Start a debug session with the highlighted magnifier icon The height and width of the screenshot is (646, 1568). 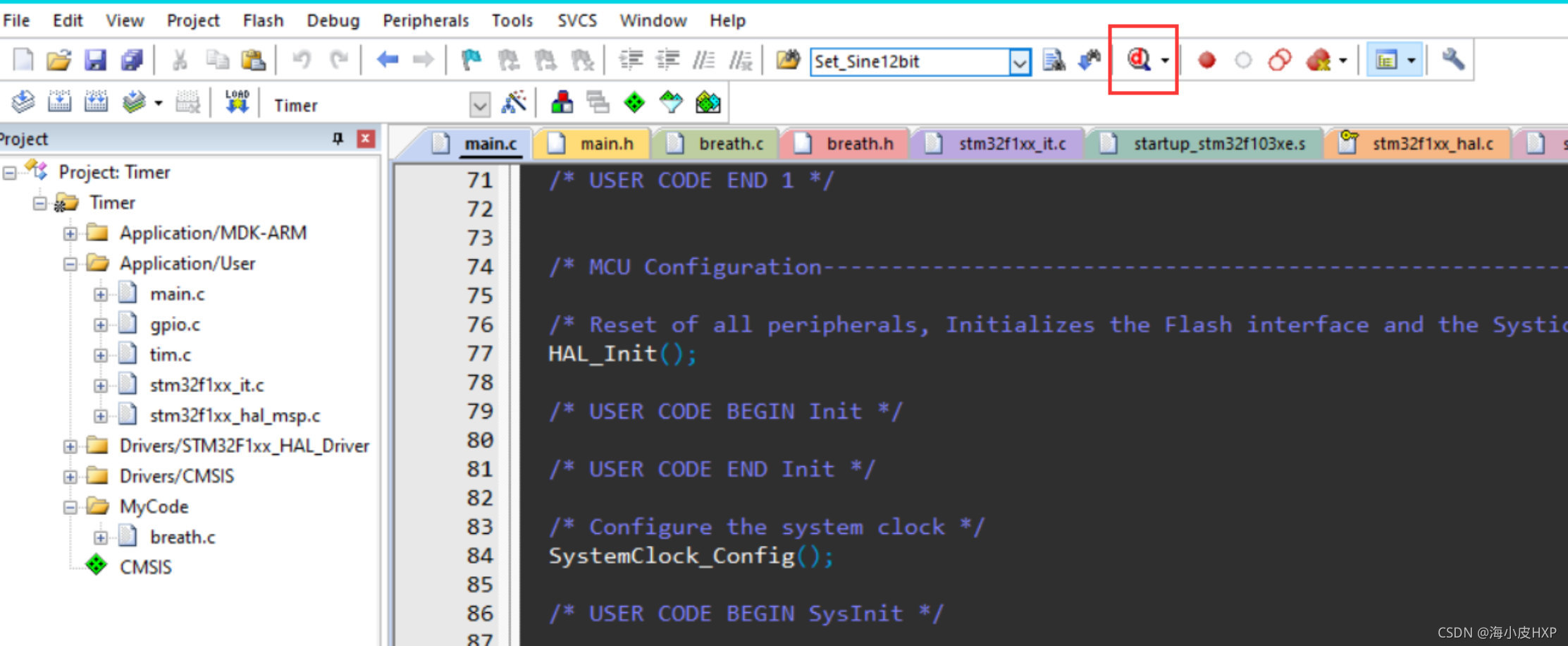pyautogui.click(x=1138, y=61)
